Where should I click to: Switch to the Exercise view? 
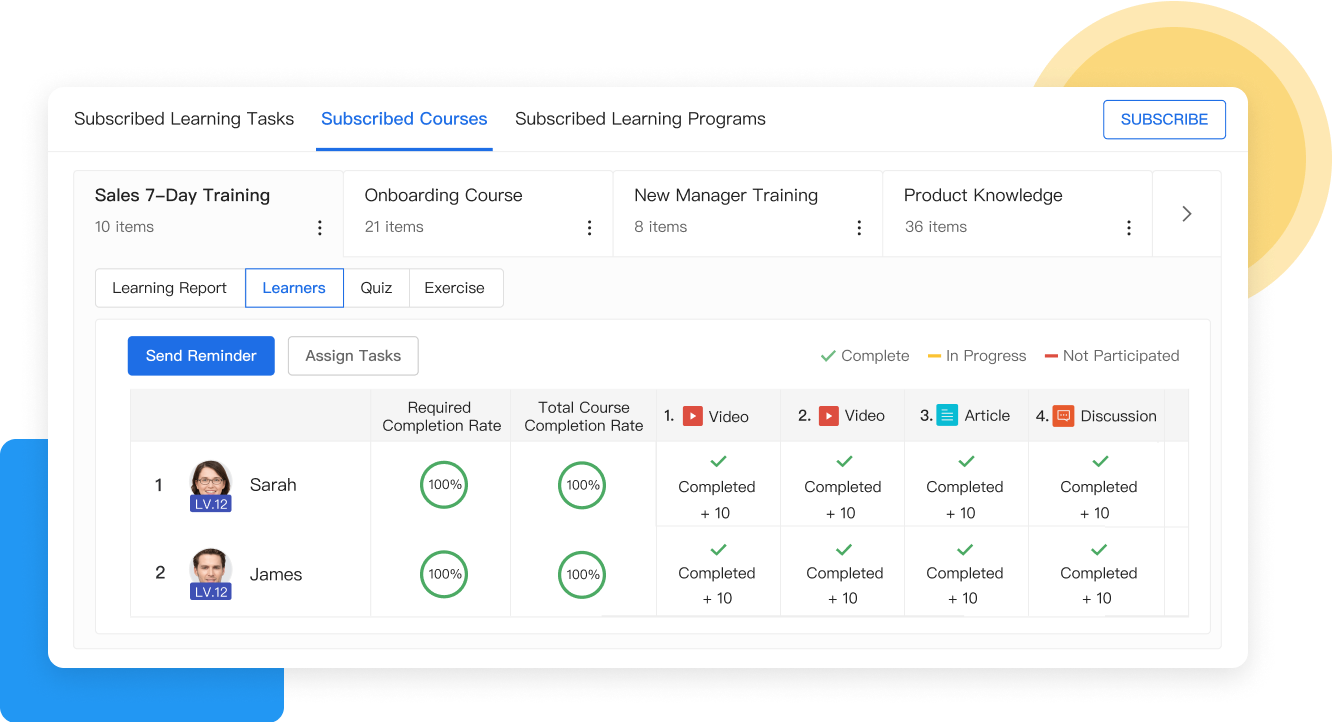pyautogui.click(x=454, y=288)
